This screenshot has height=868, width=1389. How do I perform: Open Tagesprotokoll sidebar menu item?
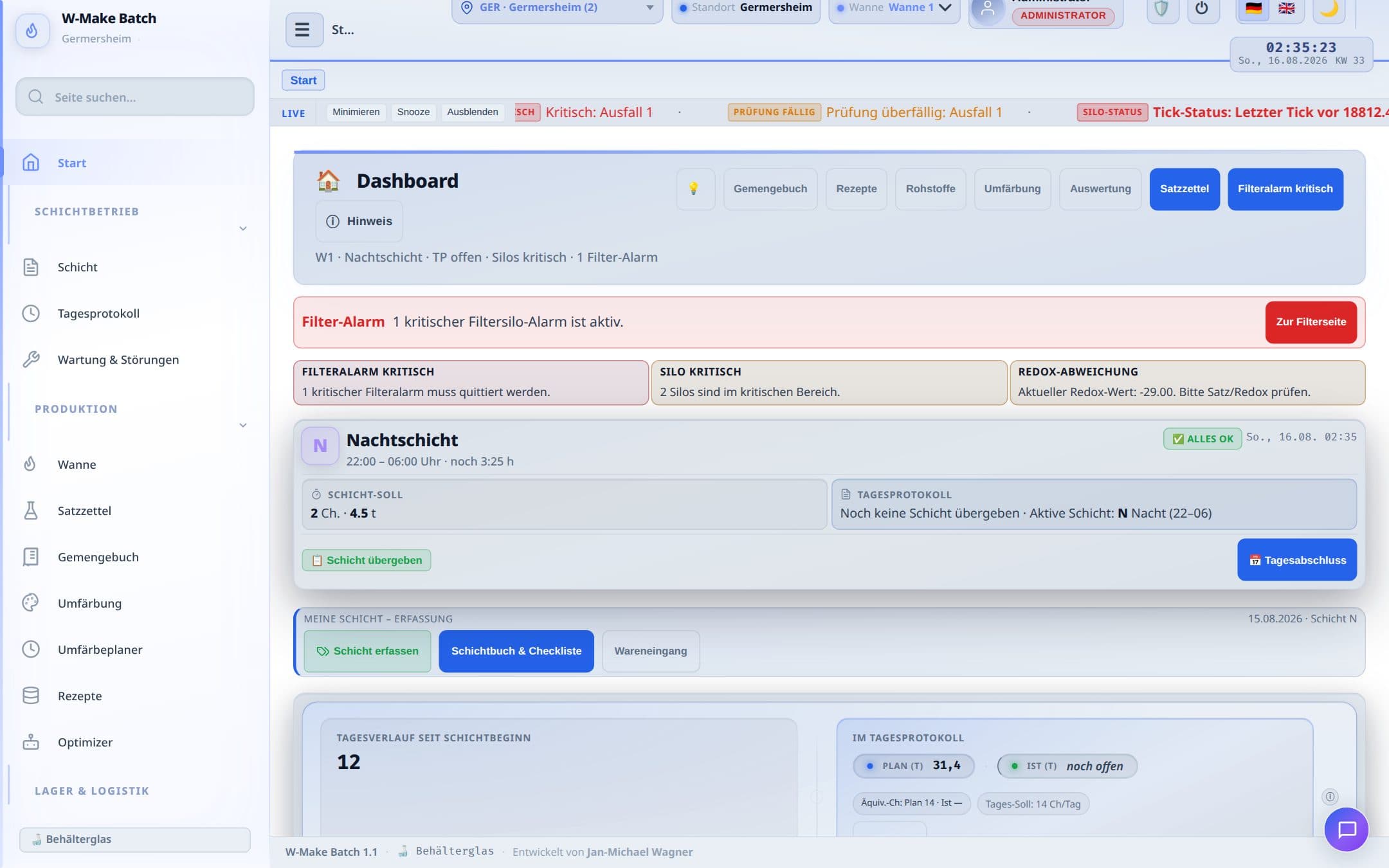click(x=134, y=313)
